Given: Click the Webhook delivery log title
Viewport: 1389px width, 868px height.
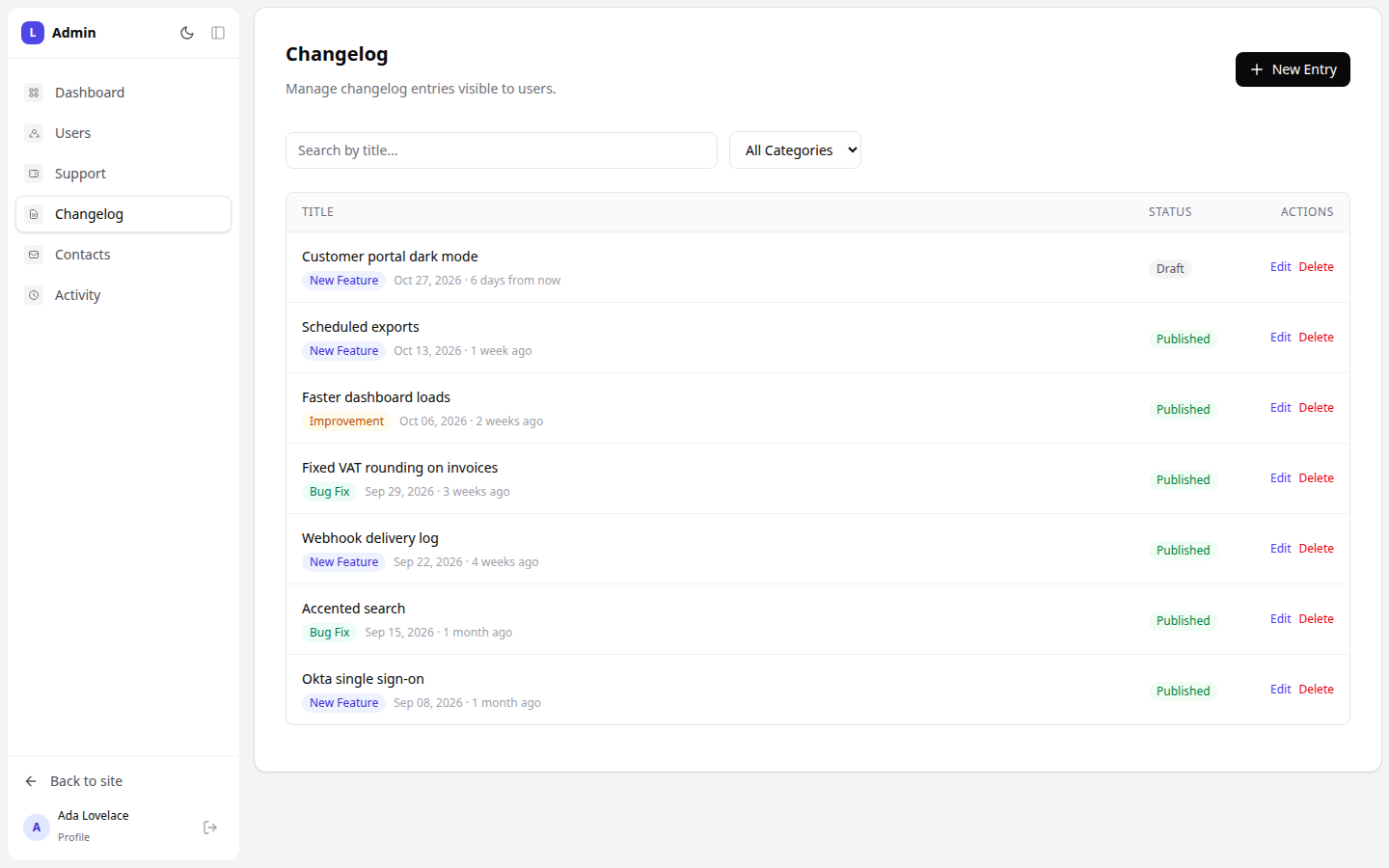Looking at the screenshot, I should click(370, 538).
